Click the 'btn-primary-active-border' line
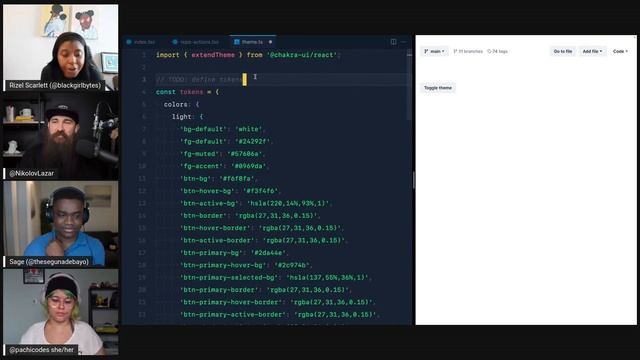Screen dimensions: 640x360 tap(280, 315)
